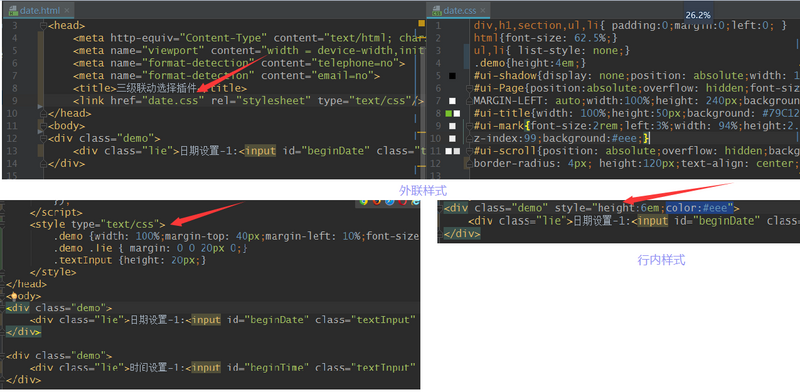Close the date.html tab
Image resolution: width=800 pixels, height=392 pixels.
point(67,10)
